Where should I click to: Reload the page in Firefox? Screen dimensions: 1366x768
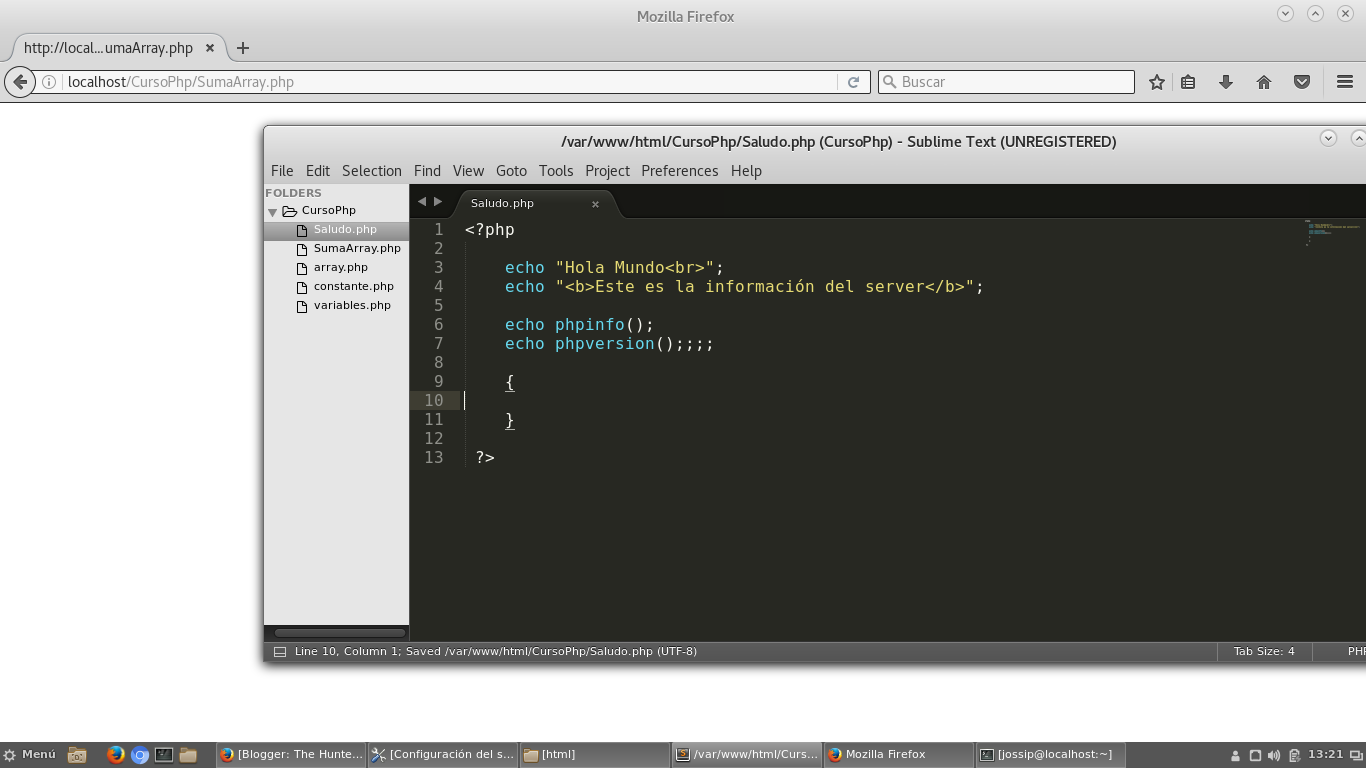[853, 82]
